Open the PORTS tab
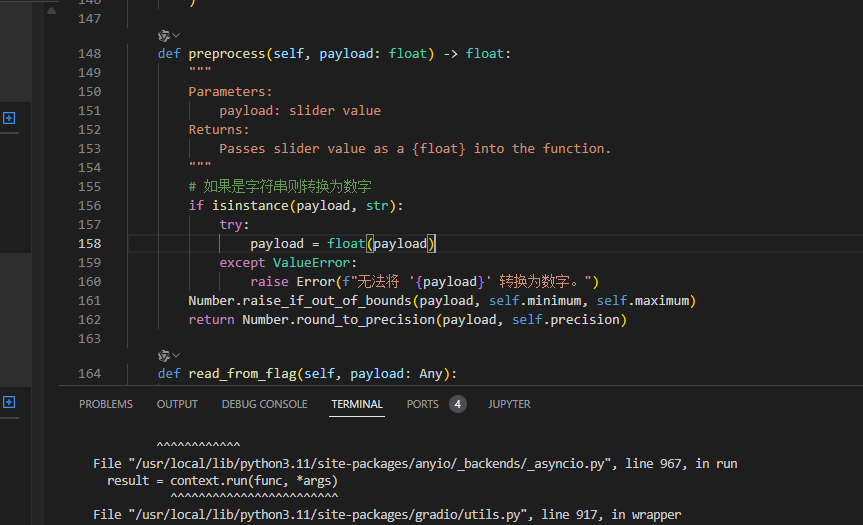The width and height of the screenshot is (863, 525). [422, 404]
